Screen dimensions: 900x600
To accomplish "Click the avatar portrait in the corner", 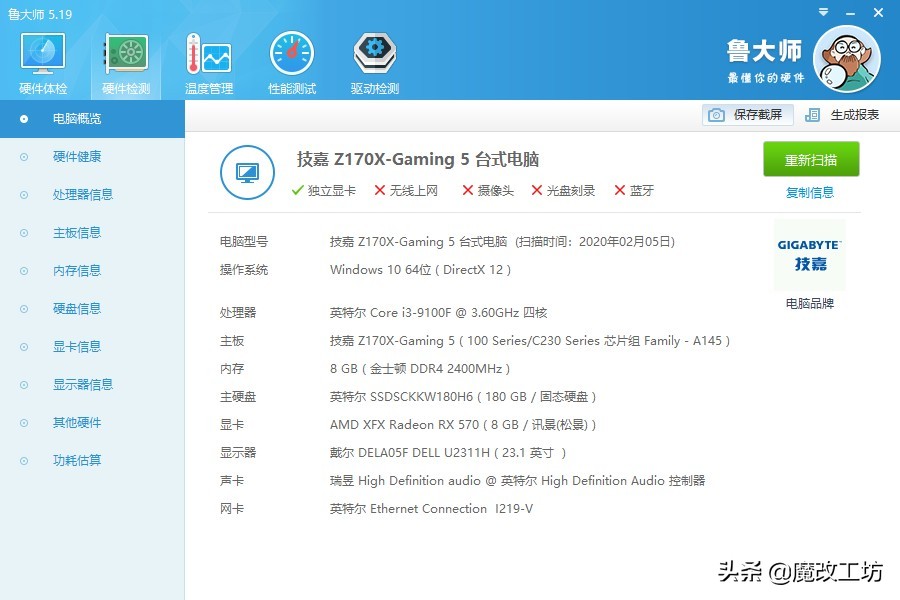I will pos(847,60).
